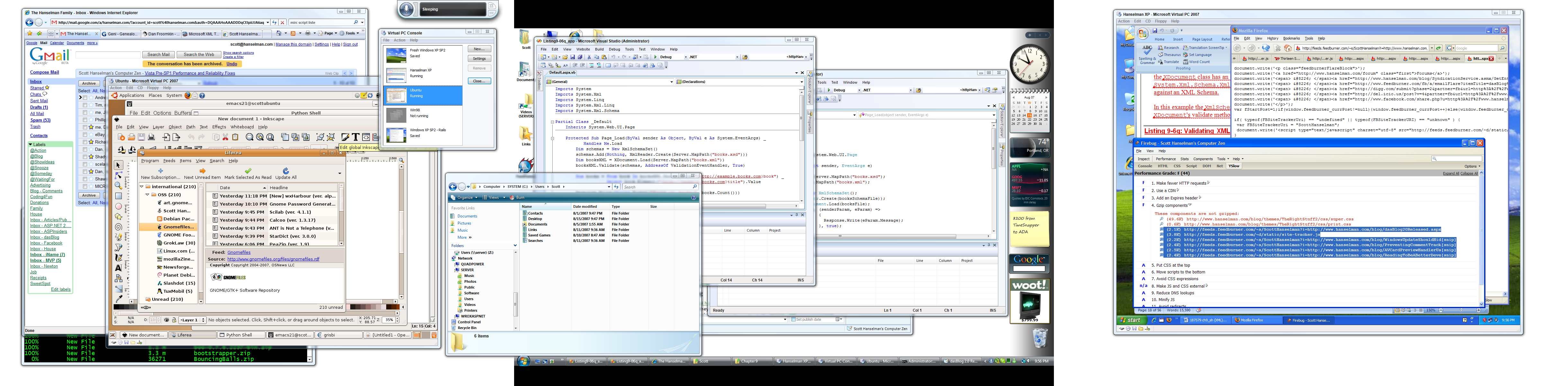
Task: Click the Mark Selected As Read checkmark icon
Action: (x=248, y=171)
